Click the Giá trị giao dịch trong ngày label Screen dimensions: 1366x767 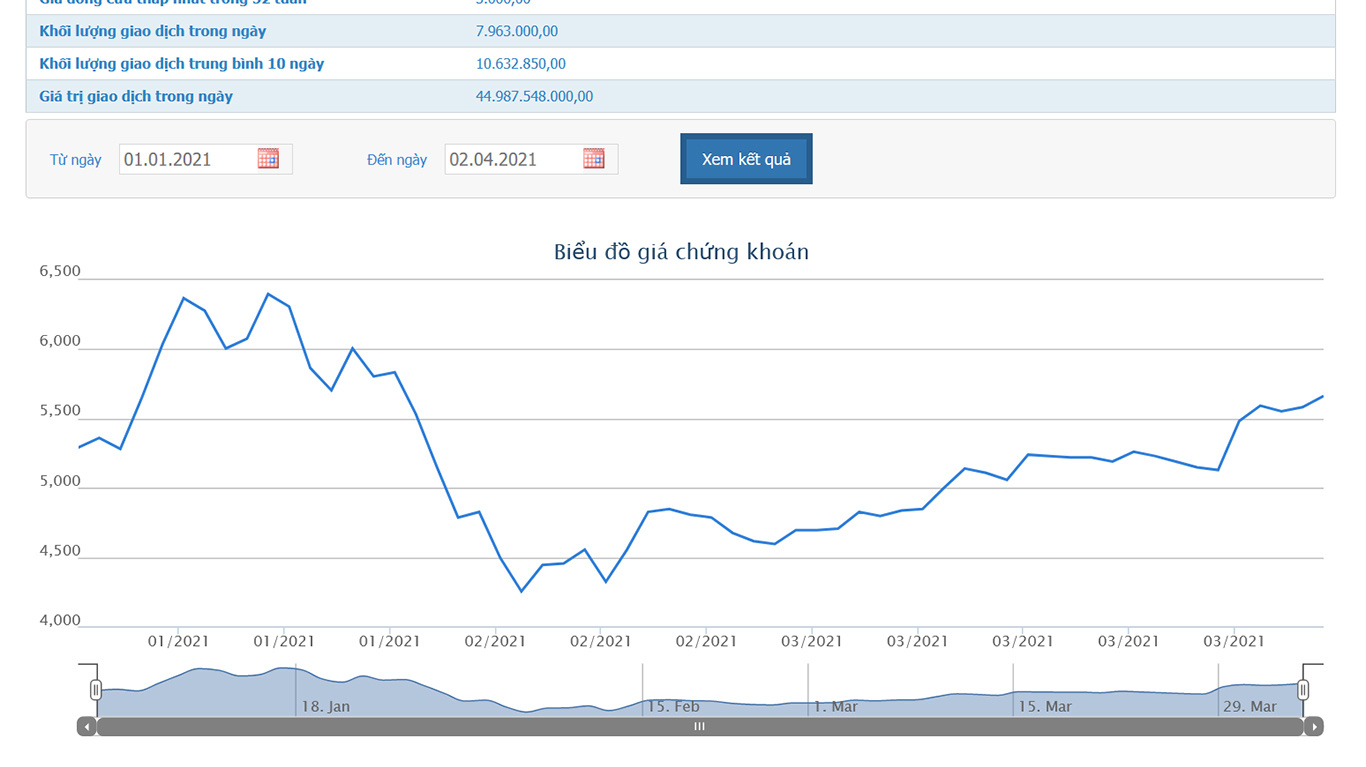[x=136, y=96]
